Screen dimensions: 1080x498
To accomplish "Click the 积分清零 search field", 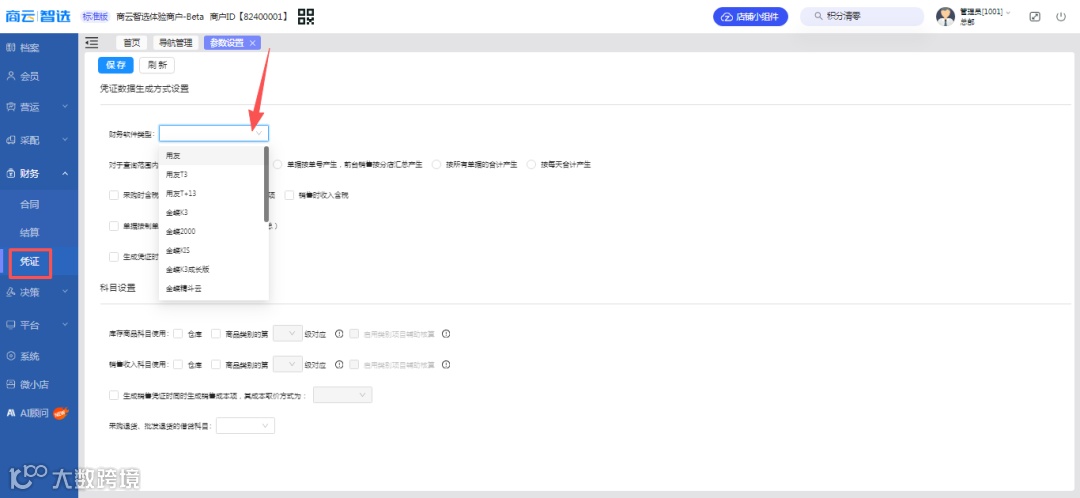I will (x=862, y=17).
